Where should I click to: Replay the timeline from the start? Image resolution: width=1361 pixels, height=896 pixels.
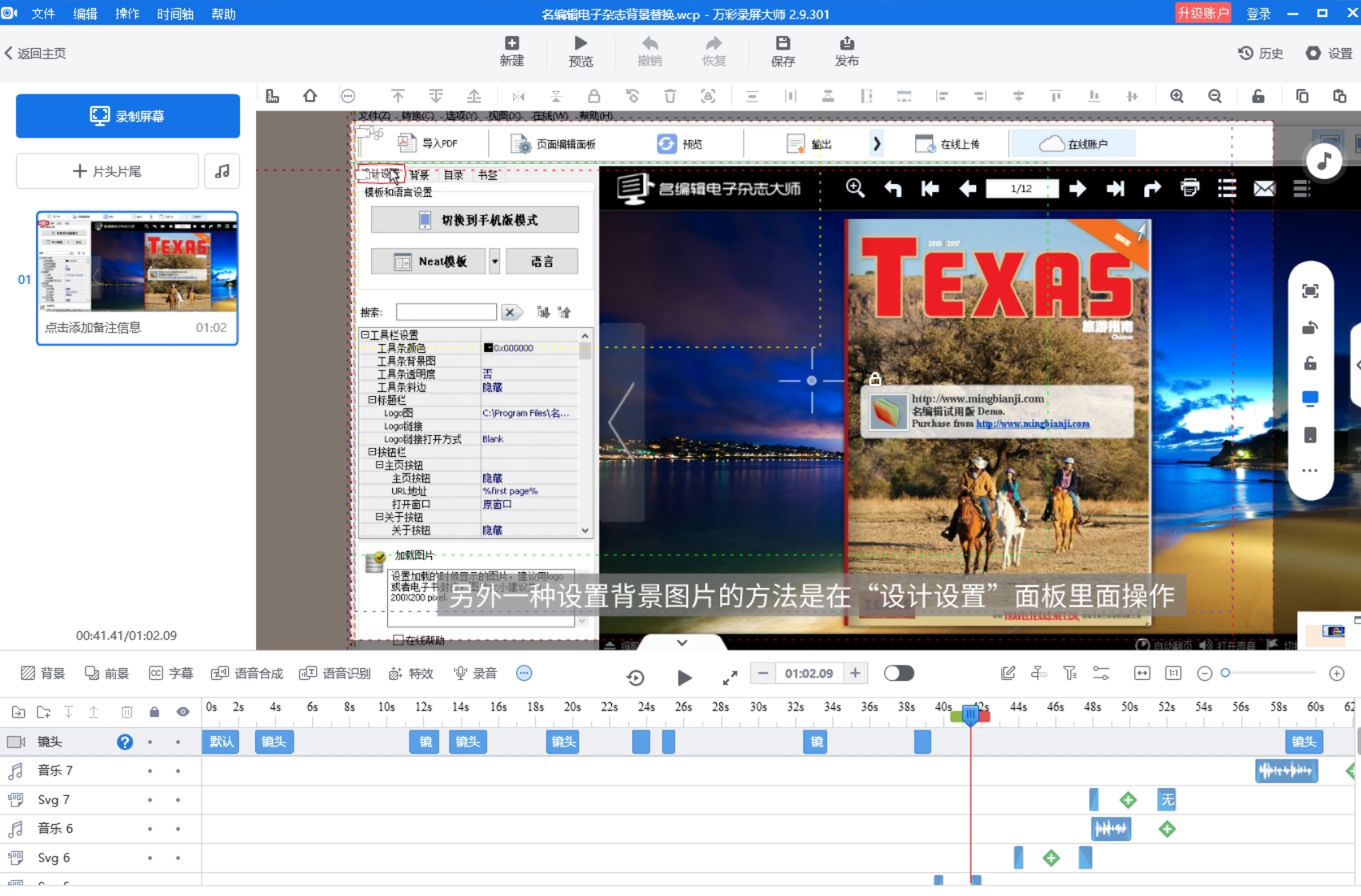click(635, 678)
